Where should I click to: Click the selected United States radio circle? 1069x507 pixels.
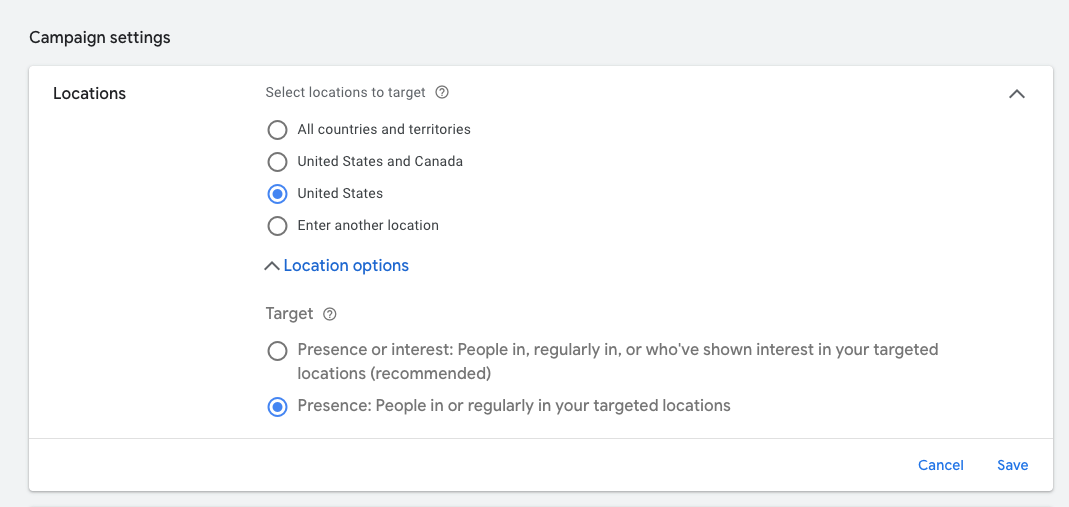pyautogui.click(x=277, y=194)
